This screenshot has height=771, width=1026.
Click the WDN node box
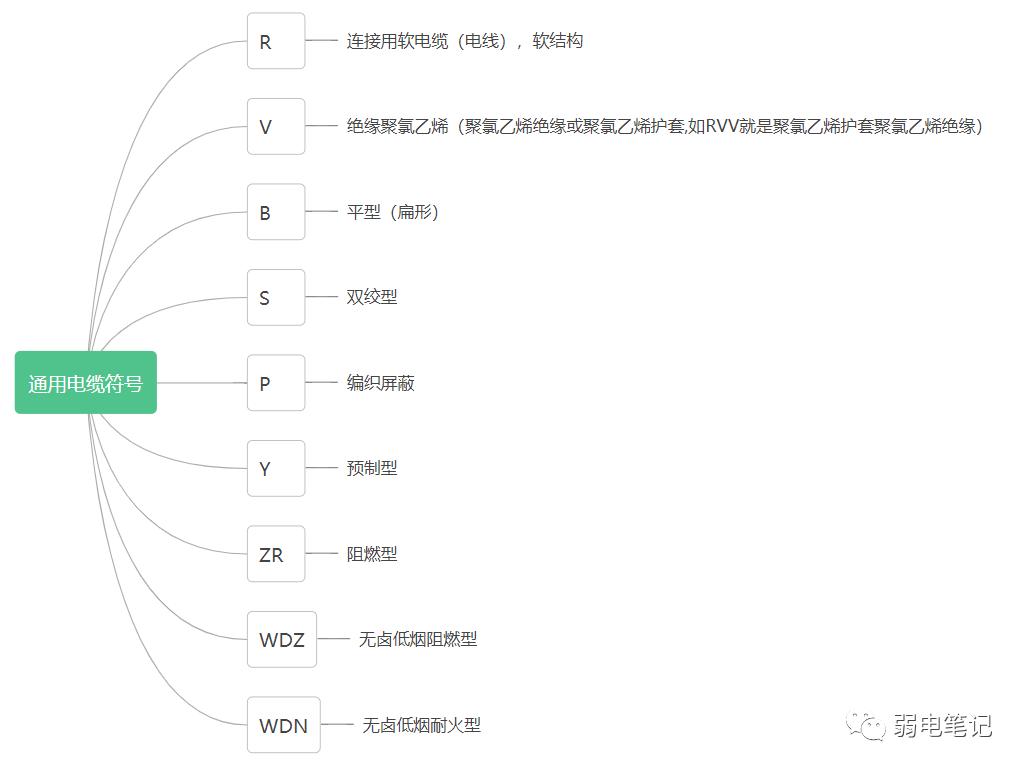[284, 725]
